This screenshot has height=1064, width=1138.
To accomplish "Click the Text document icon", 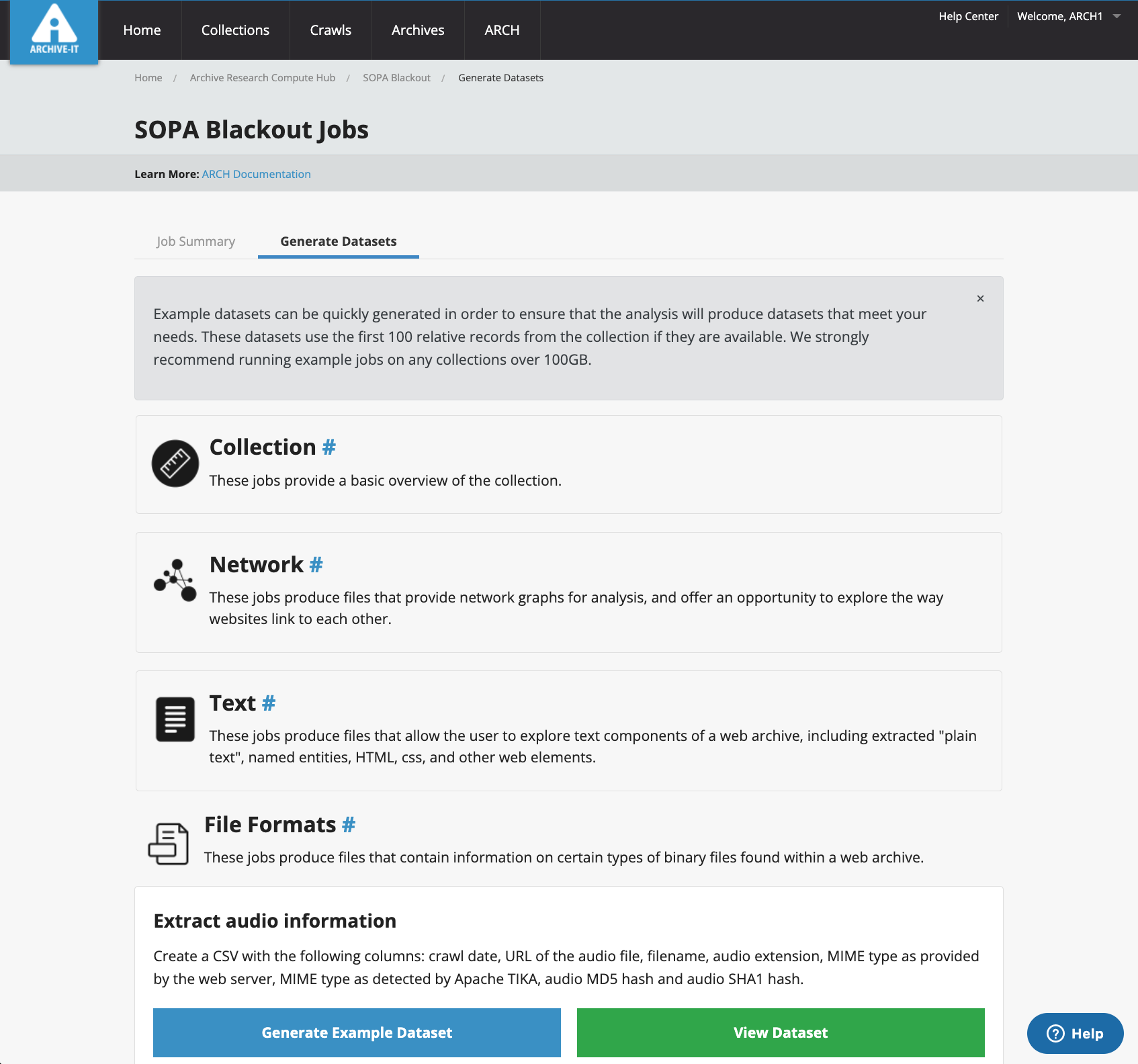I will [x=175, y=719].
